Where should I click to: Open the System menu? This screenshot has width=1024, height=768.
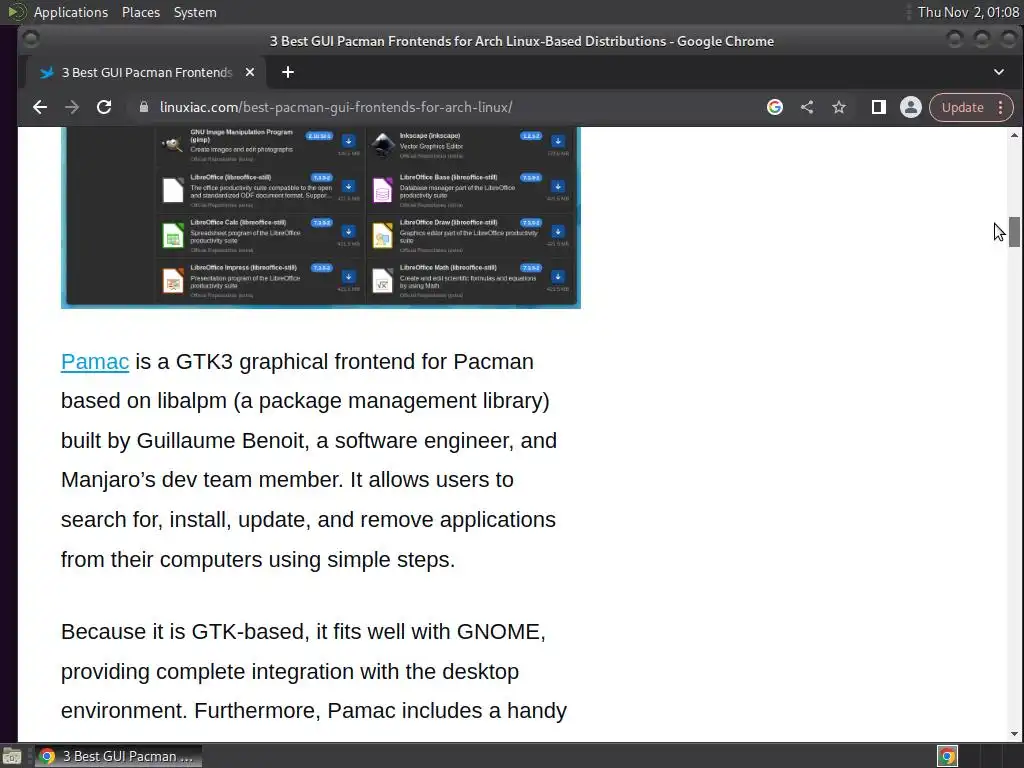(x=195, y=12)
